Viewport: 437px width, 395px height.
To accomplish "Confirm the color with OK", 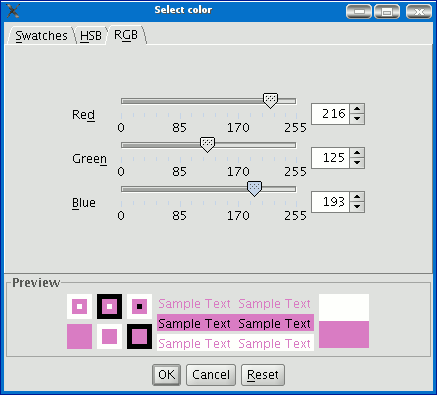I will pyautogui.click(x=166, y=375).
